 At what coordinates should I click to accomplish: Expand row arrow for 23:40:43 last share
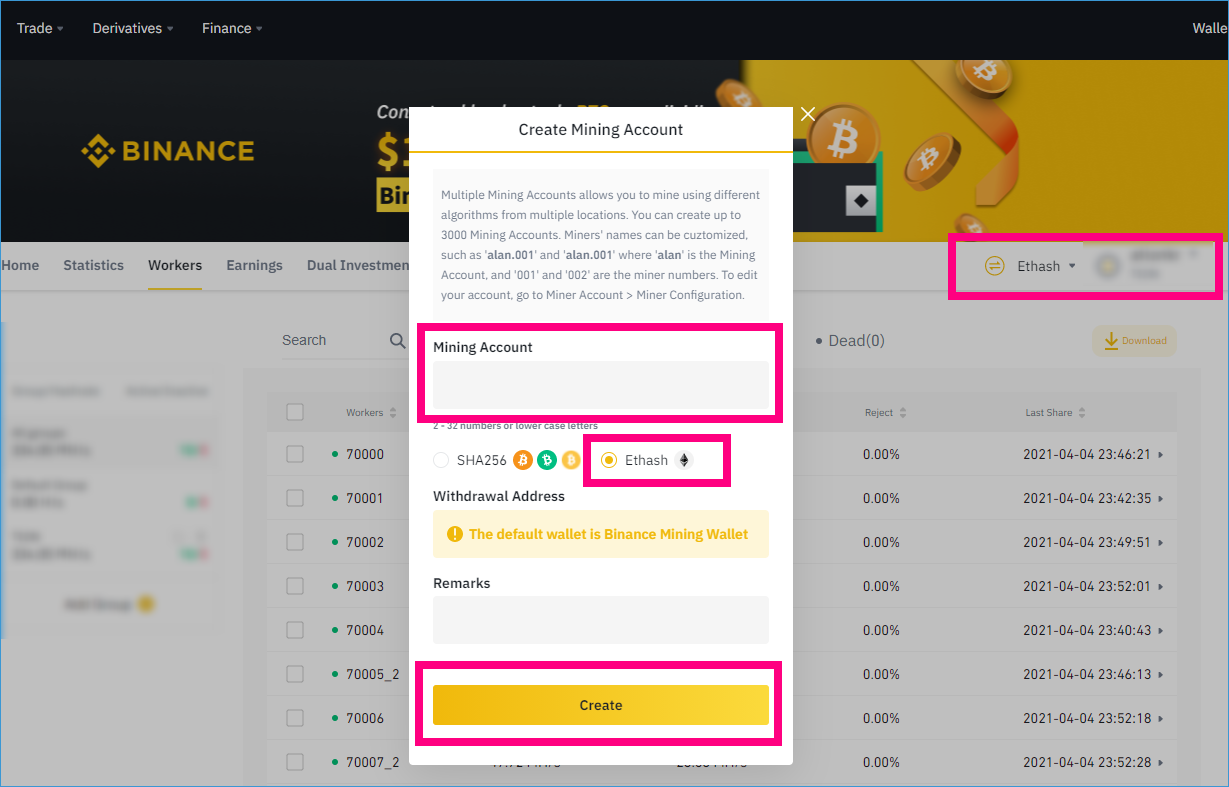(x=1161, y=631)
